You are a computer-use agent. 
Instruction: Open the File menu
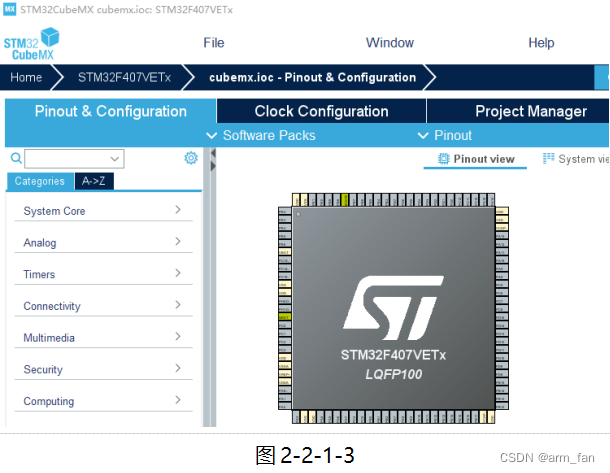tap(214, 42)
